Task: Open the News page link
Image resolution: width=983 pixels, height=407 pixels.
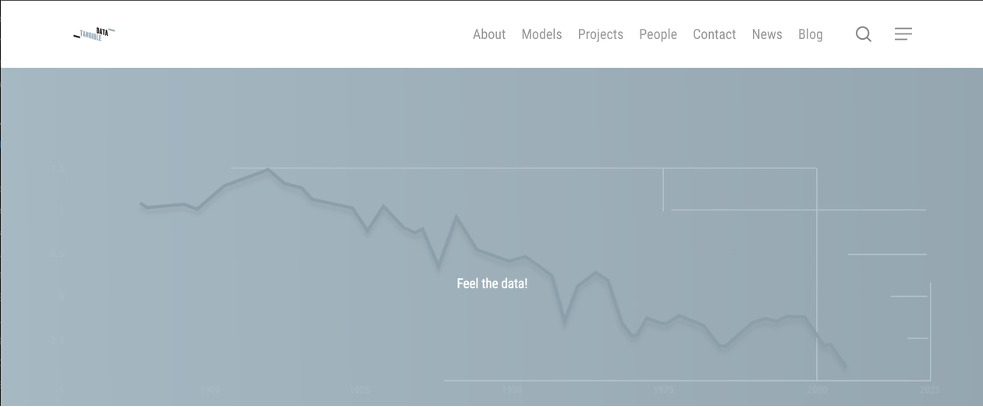Action: pos(767,34)
